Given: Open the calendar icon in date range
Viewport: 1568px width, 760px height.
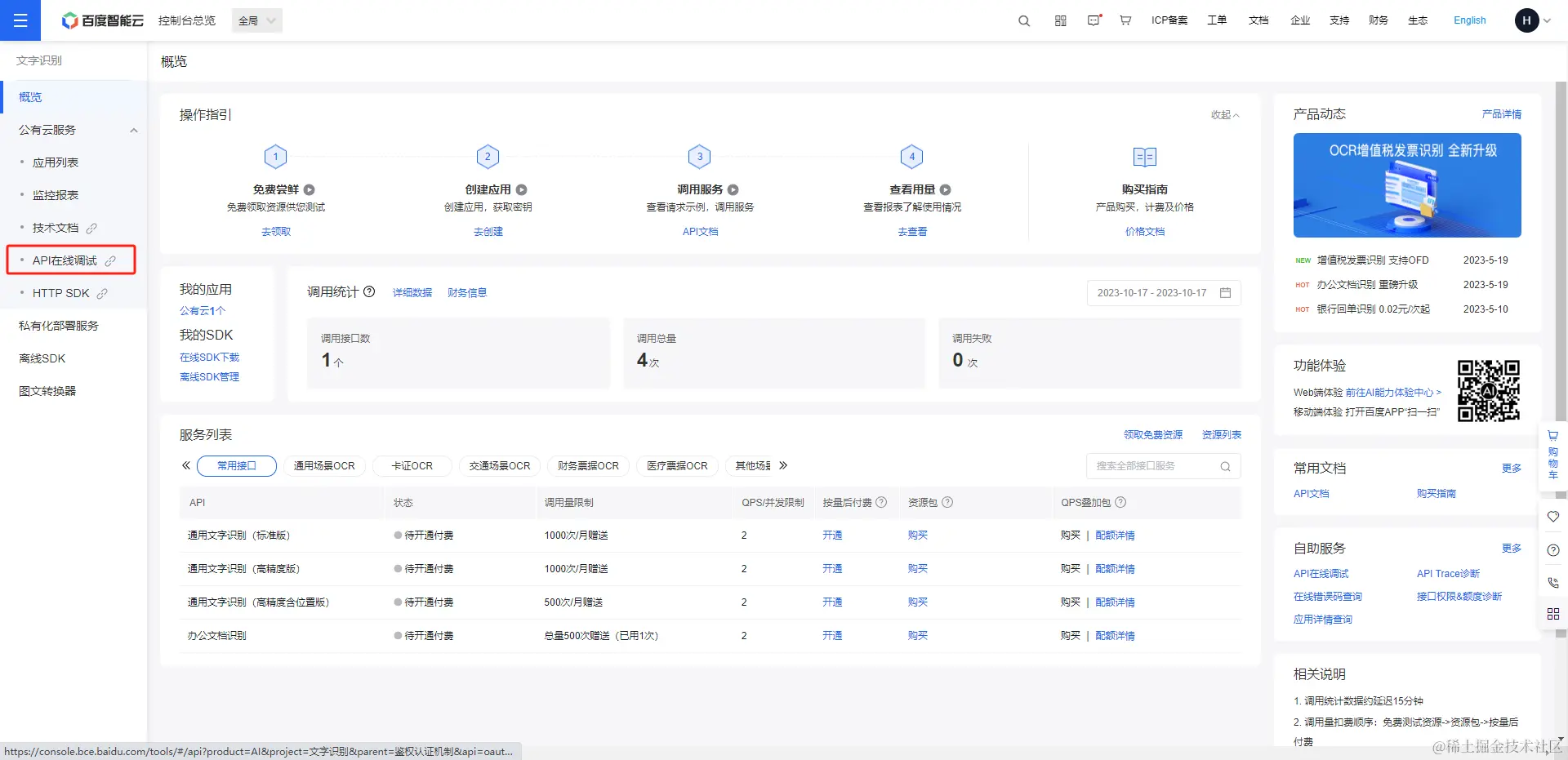Looking at the screenshot, I should (x=1225, y=292).
